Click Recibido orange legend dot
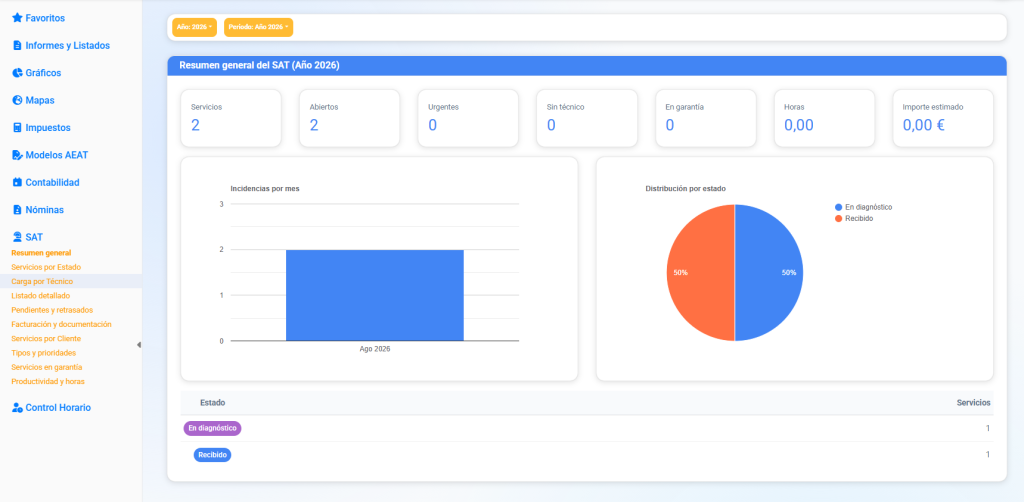This screenshot has height=502, width=1024. pos(839,219)
